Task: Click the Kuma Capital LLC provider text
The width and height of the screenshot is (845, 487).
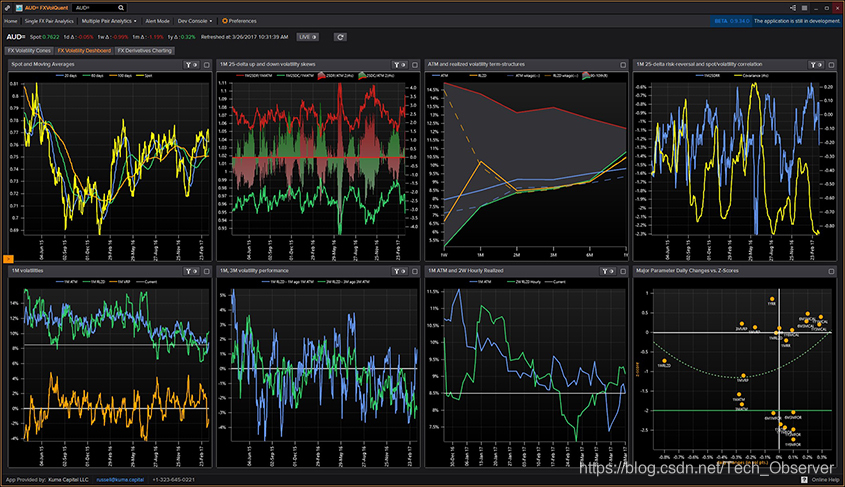Action: tap(68, 479)
